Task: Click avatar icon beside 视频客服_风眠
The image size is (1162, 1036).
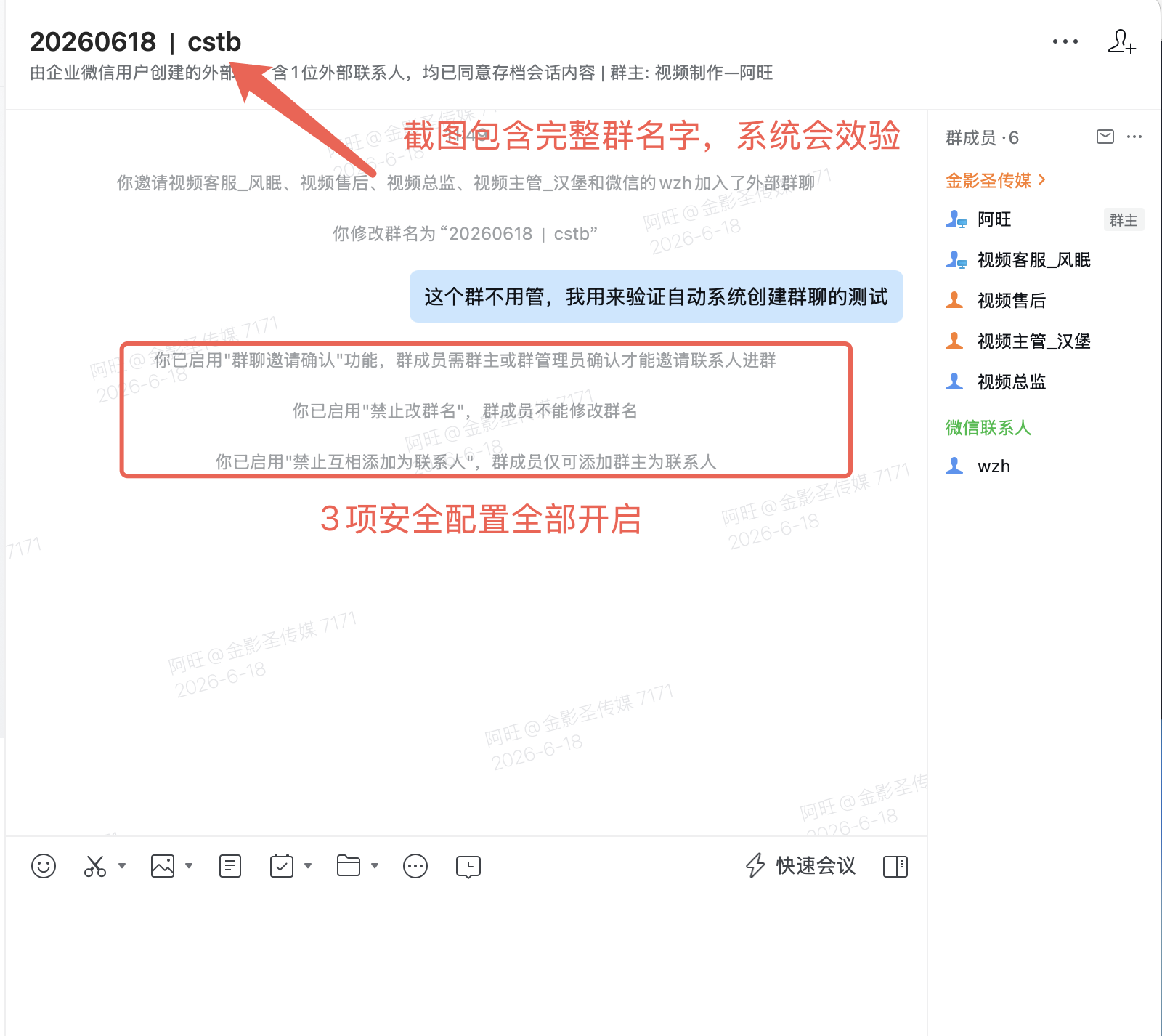Action: [956, 260]
